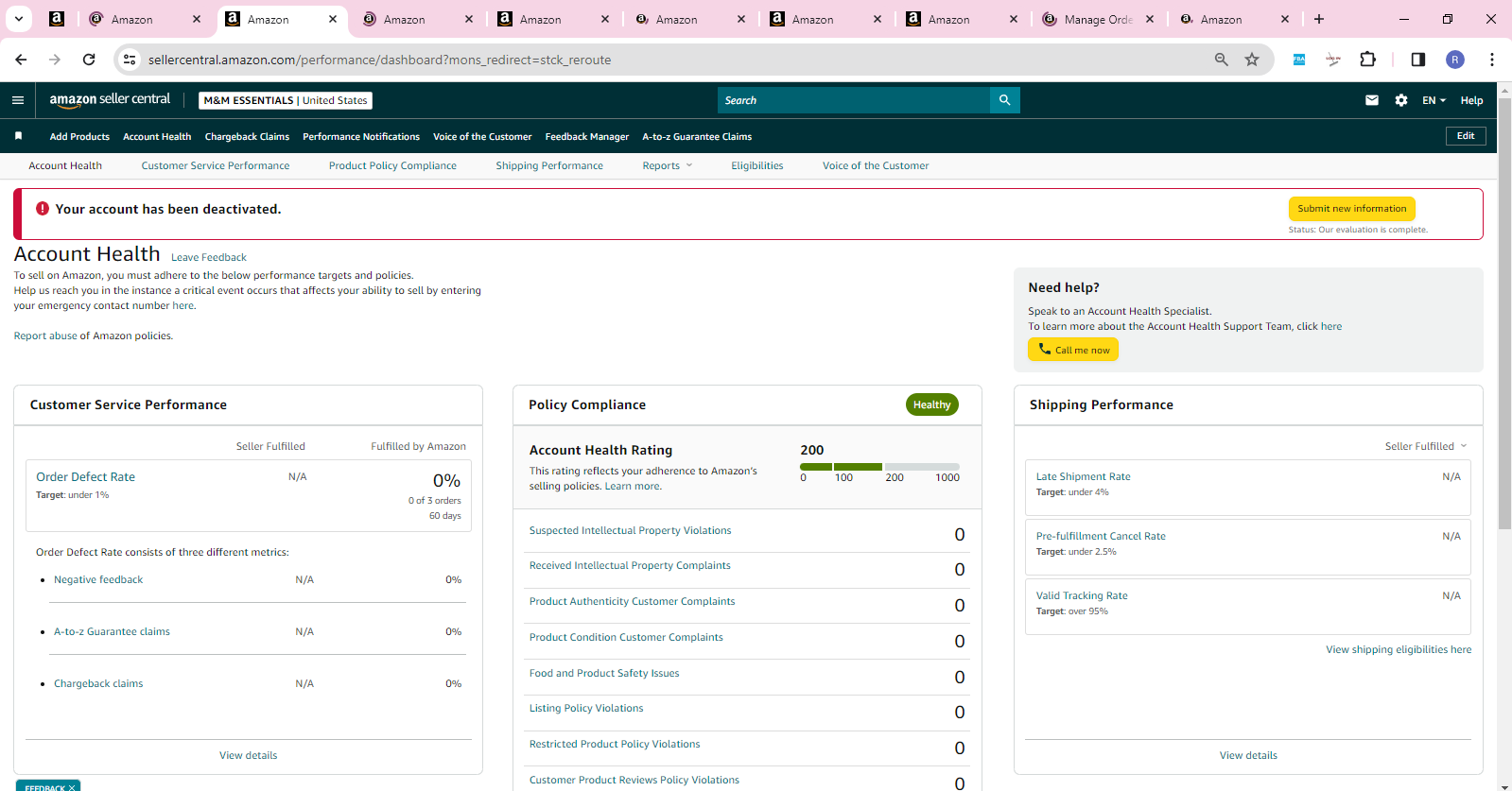
Task: Open Product Authenticity Customer Complaints
Action: coord(632,601)
